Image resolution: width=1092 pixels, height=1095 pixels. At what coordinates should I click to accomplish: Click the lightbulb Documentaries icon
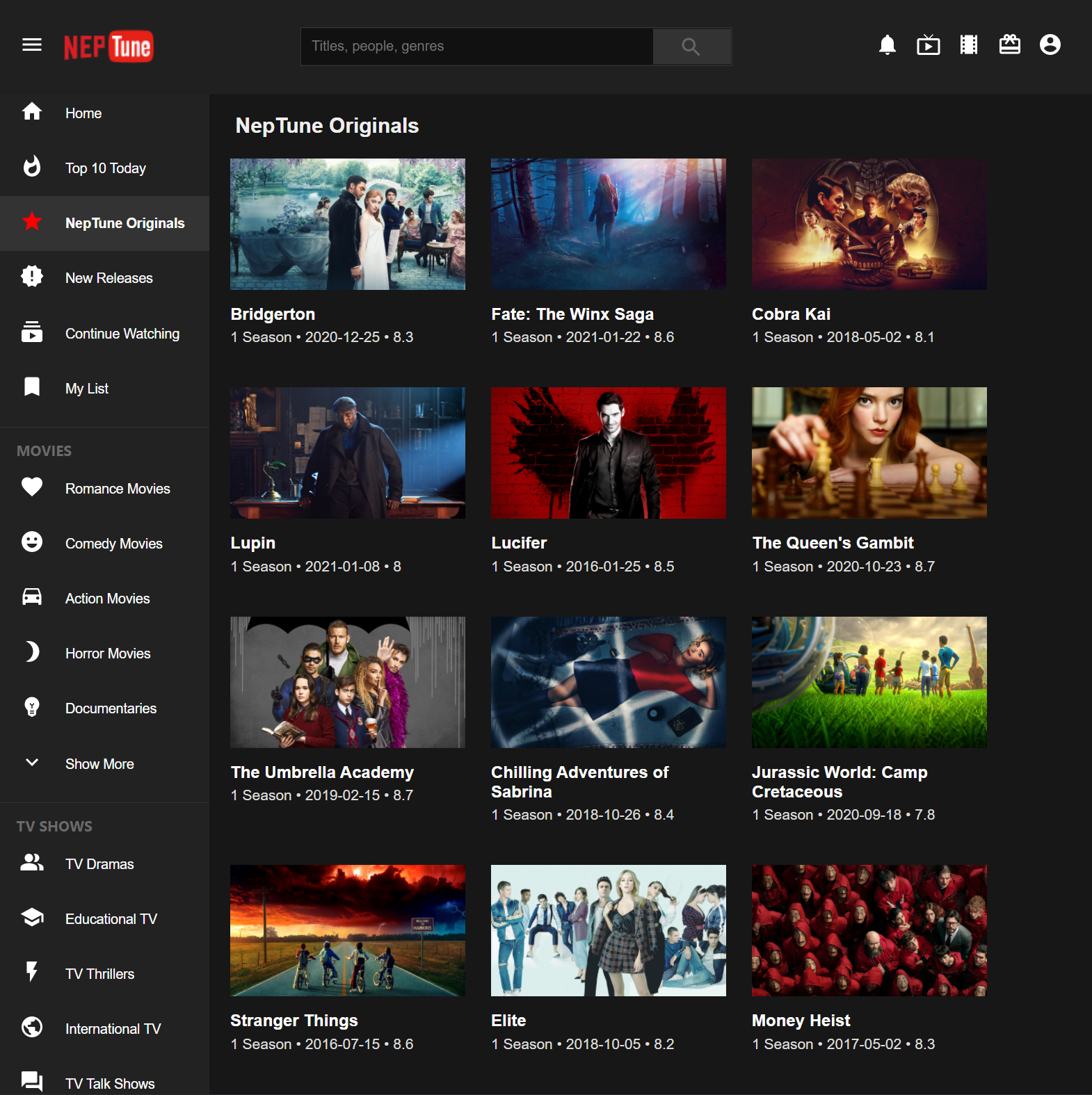32,707
